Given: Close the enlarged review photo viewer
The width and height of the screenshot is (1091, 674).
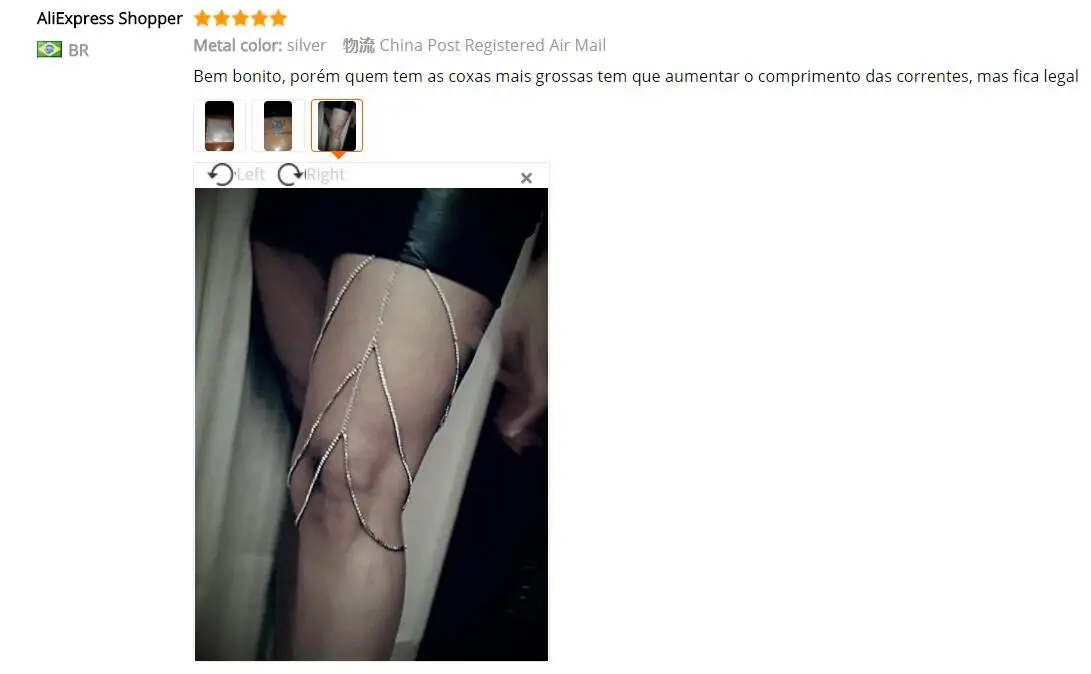Looking at the screenshot, I should tap(526, 178).
